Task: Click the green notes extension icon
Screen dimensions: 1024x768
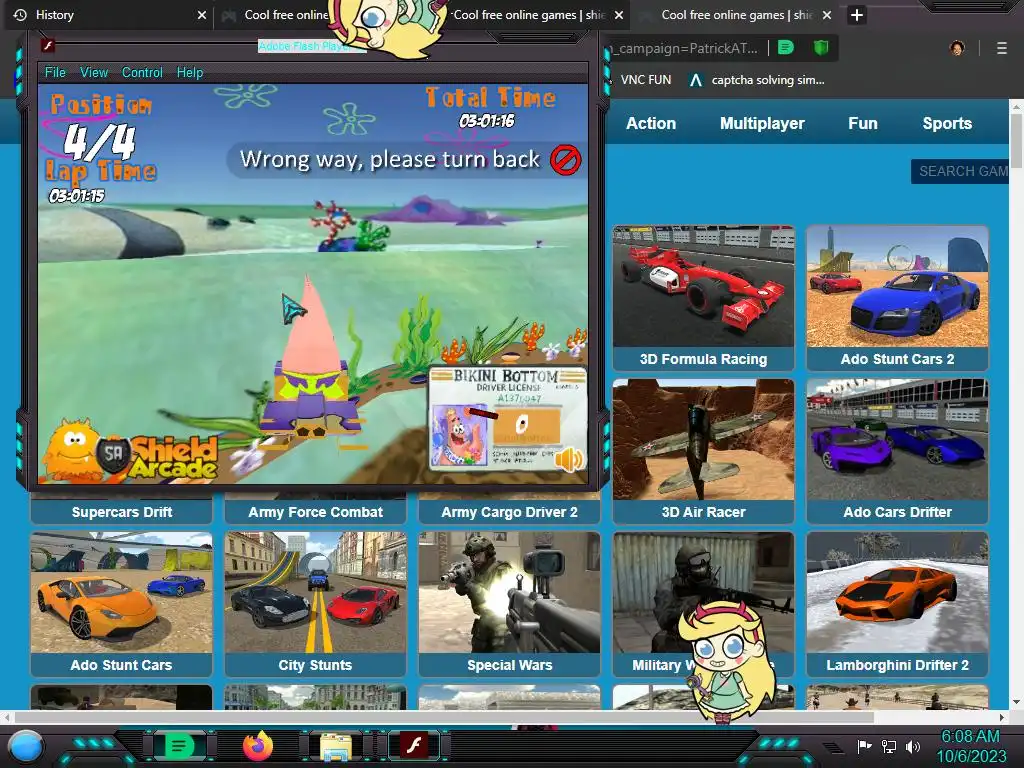Action: click(786, 48)
